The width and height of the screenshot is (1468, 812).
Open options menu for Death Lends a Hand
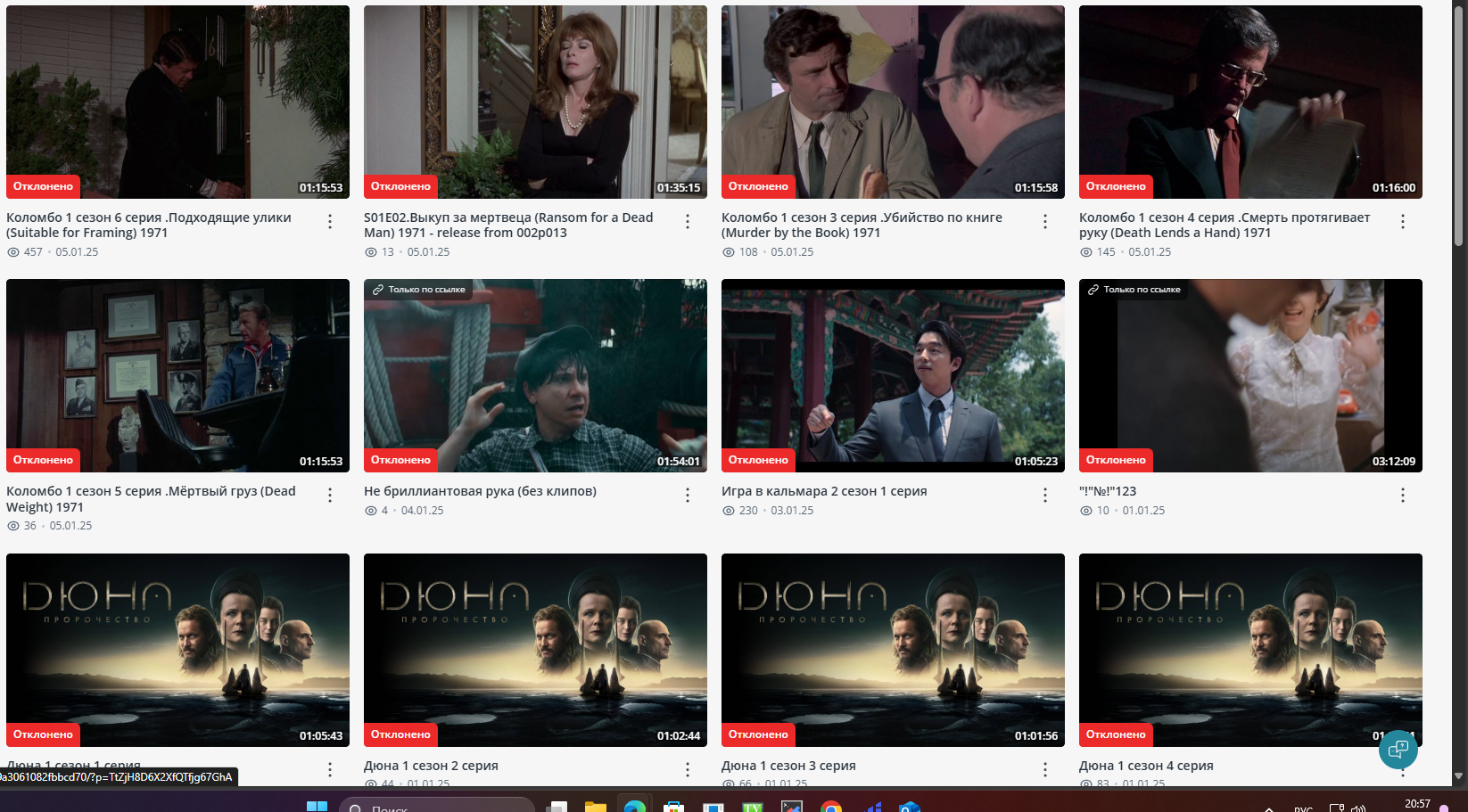[1403, 222]
